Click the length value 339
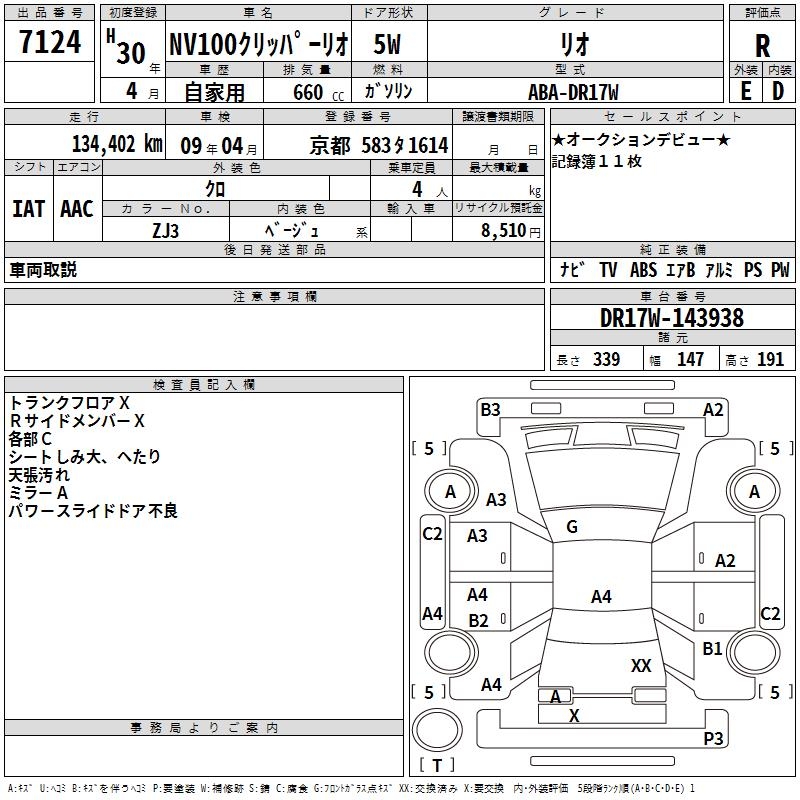This screenshot has height=800, width=800. coord(606,359)
